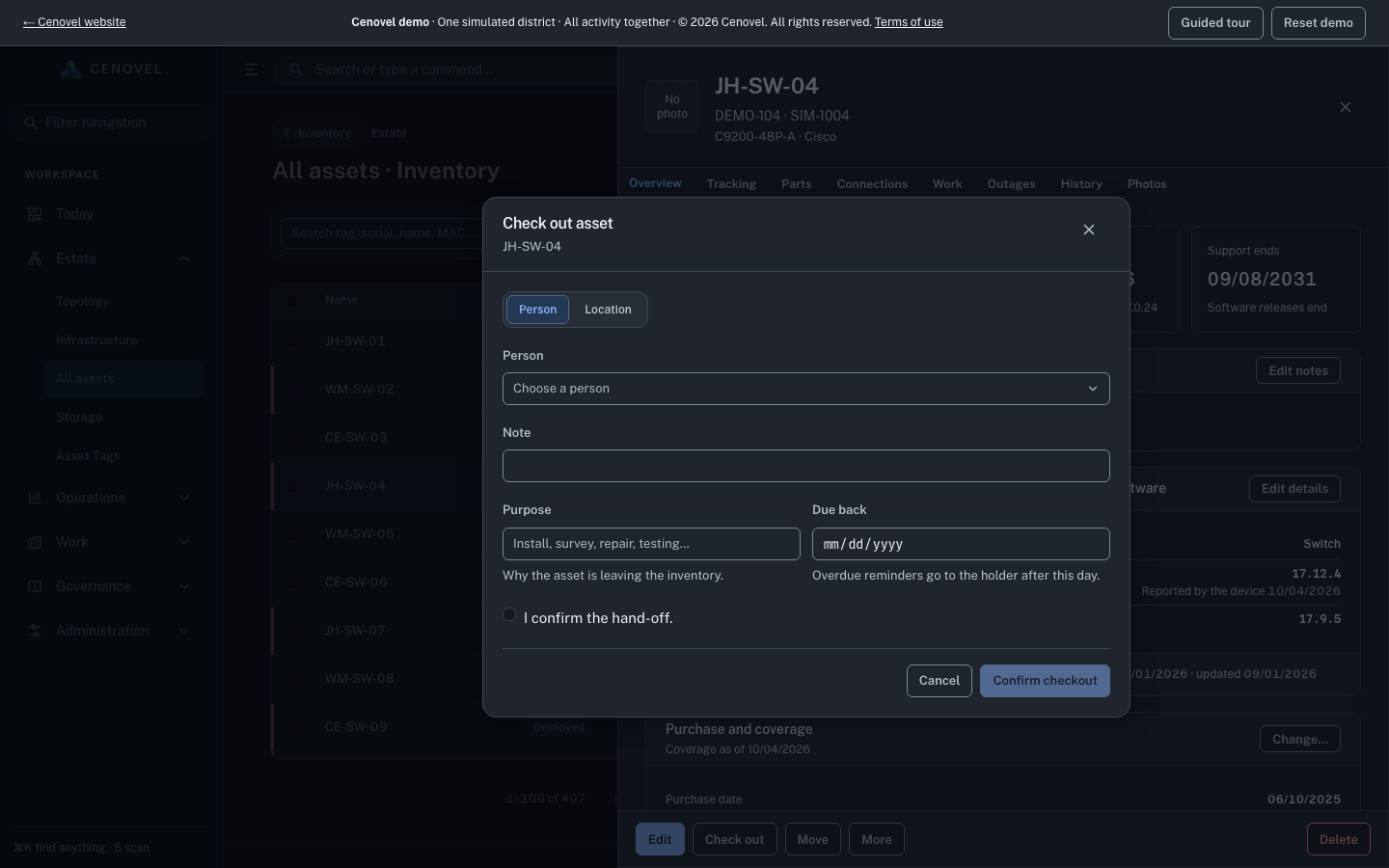Close the Check out asset dialog

1089,230
